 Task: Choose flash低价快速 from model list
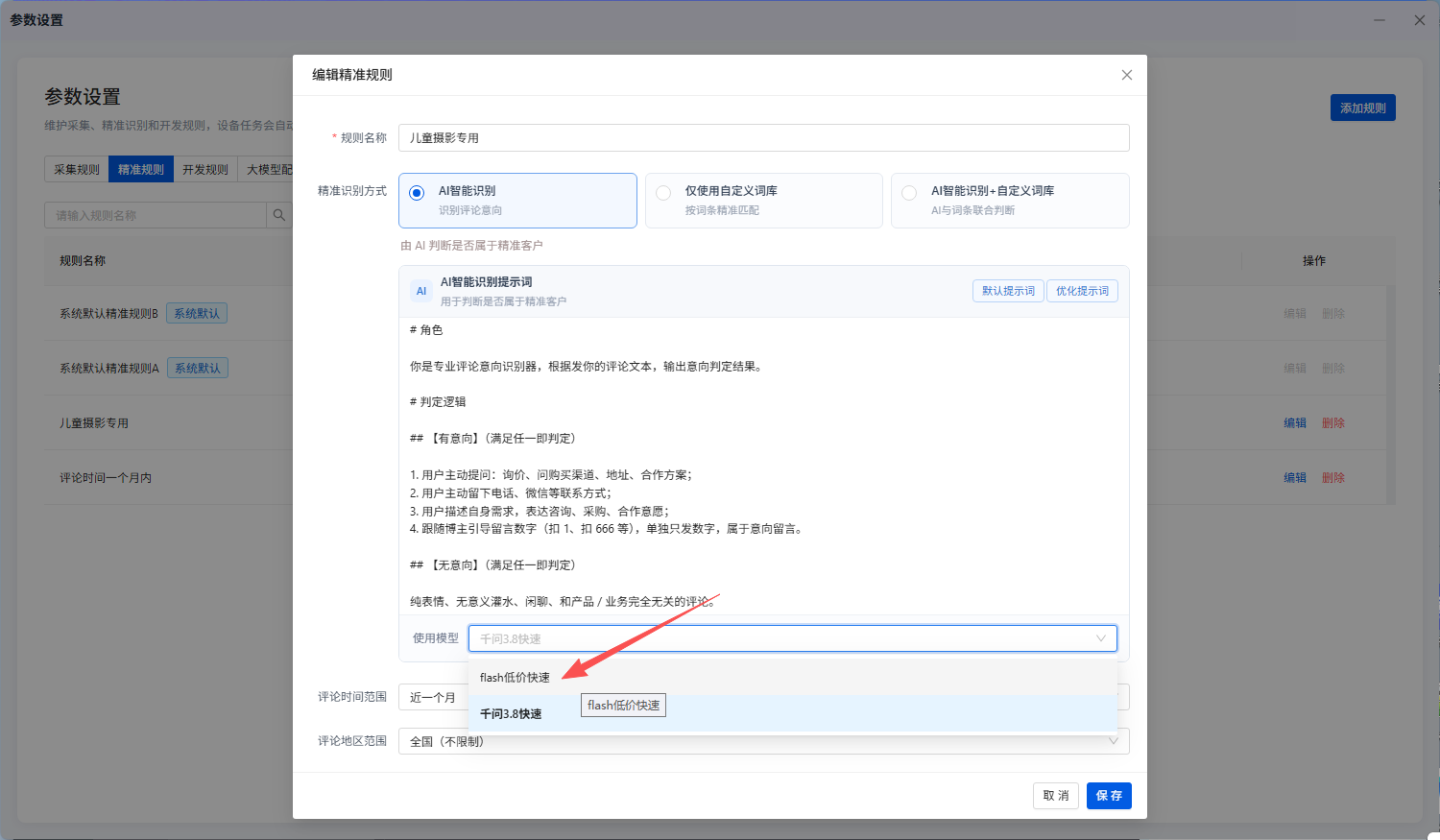pos(793,677)
